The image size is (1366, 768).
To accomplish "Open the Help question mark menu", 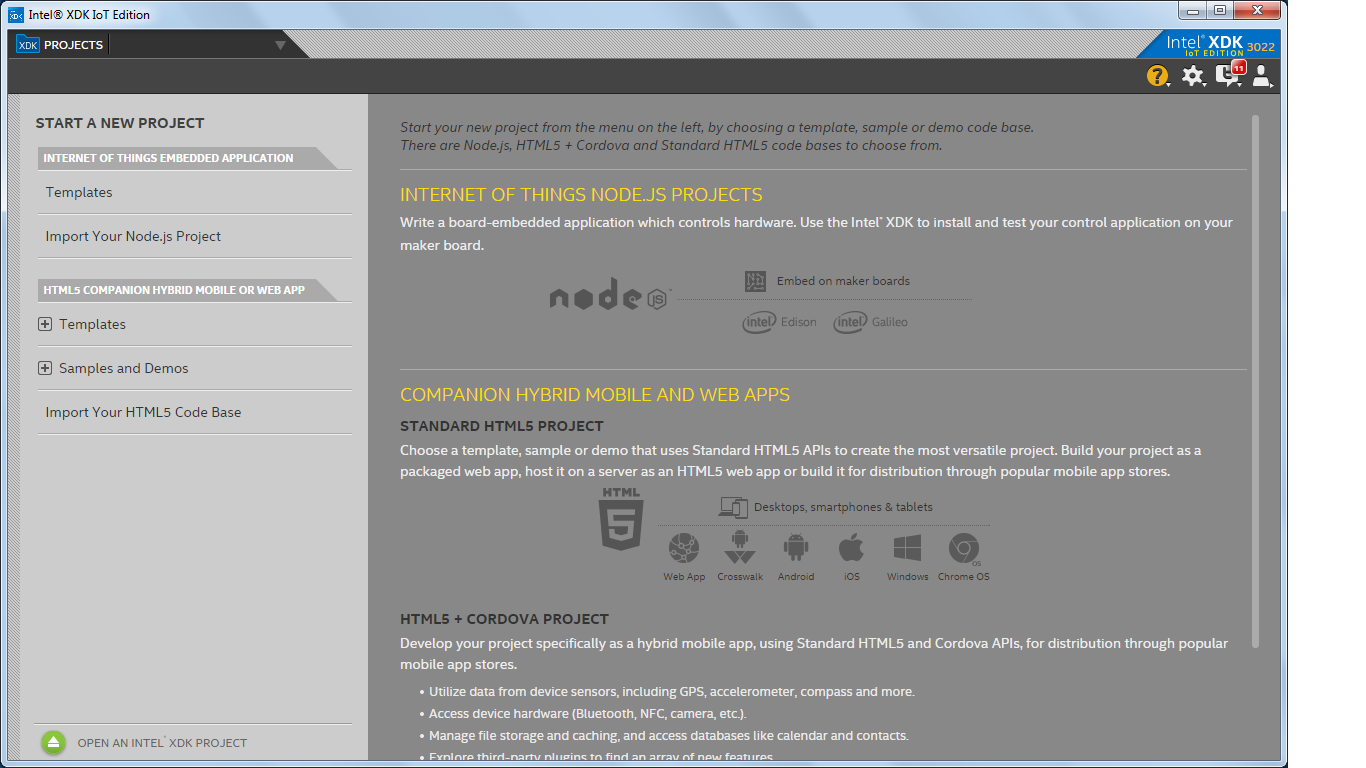I will click(x=1157, y=76).
